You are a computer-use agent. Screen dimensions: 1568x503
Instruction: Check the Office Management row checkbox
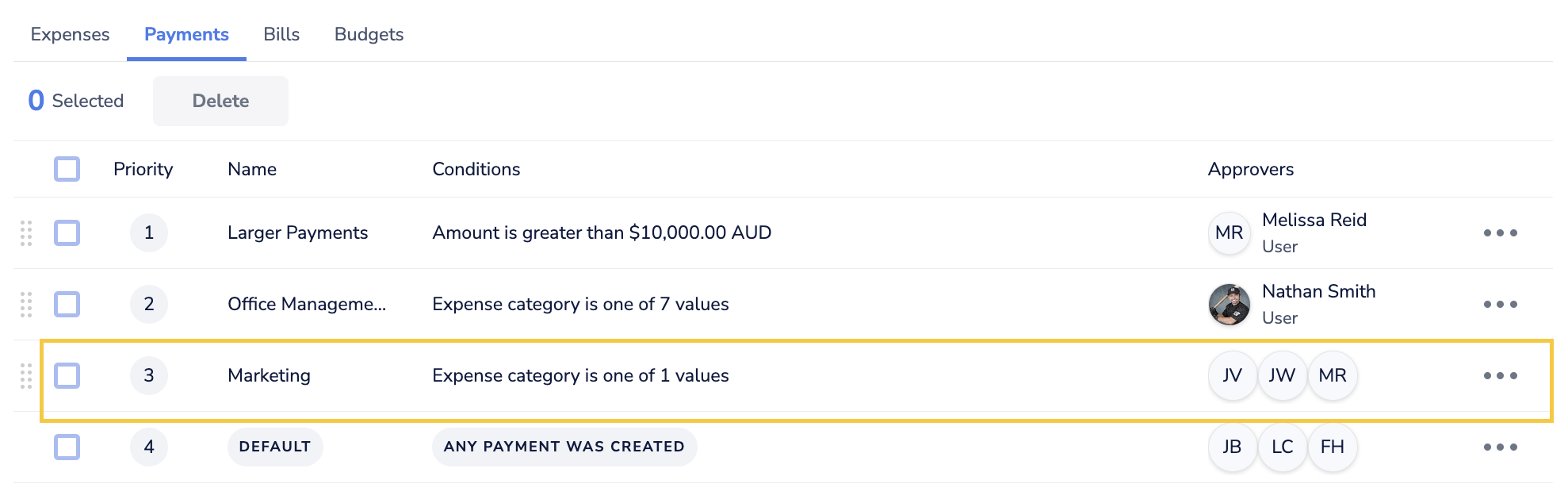tap(67, 304)
